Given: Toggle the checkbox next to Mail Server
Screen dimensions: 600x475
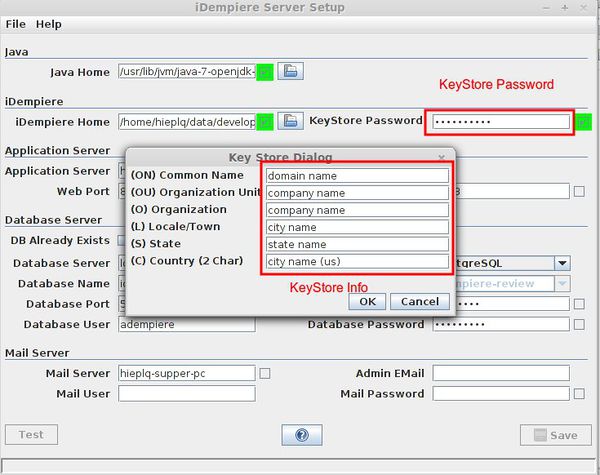Looking at the screenshot, I should tap(265, 373).
